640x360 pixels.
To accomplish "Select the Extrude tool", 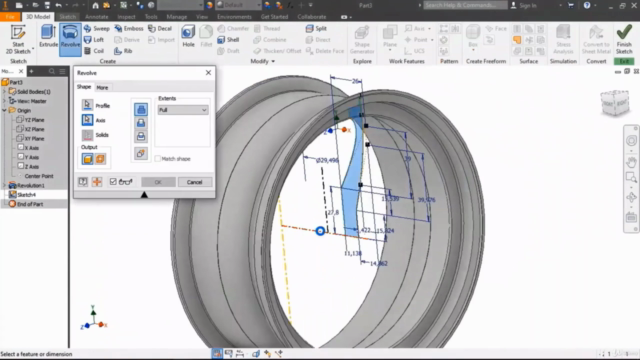I will tap(48, 36).
